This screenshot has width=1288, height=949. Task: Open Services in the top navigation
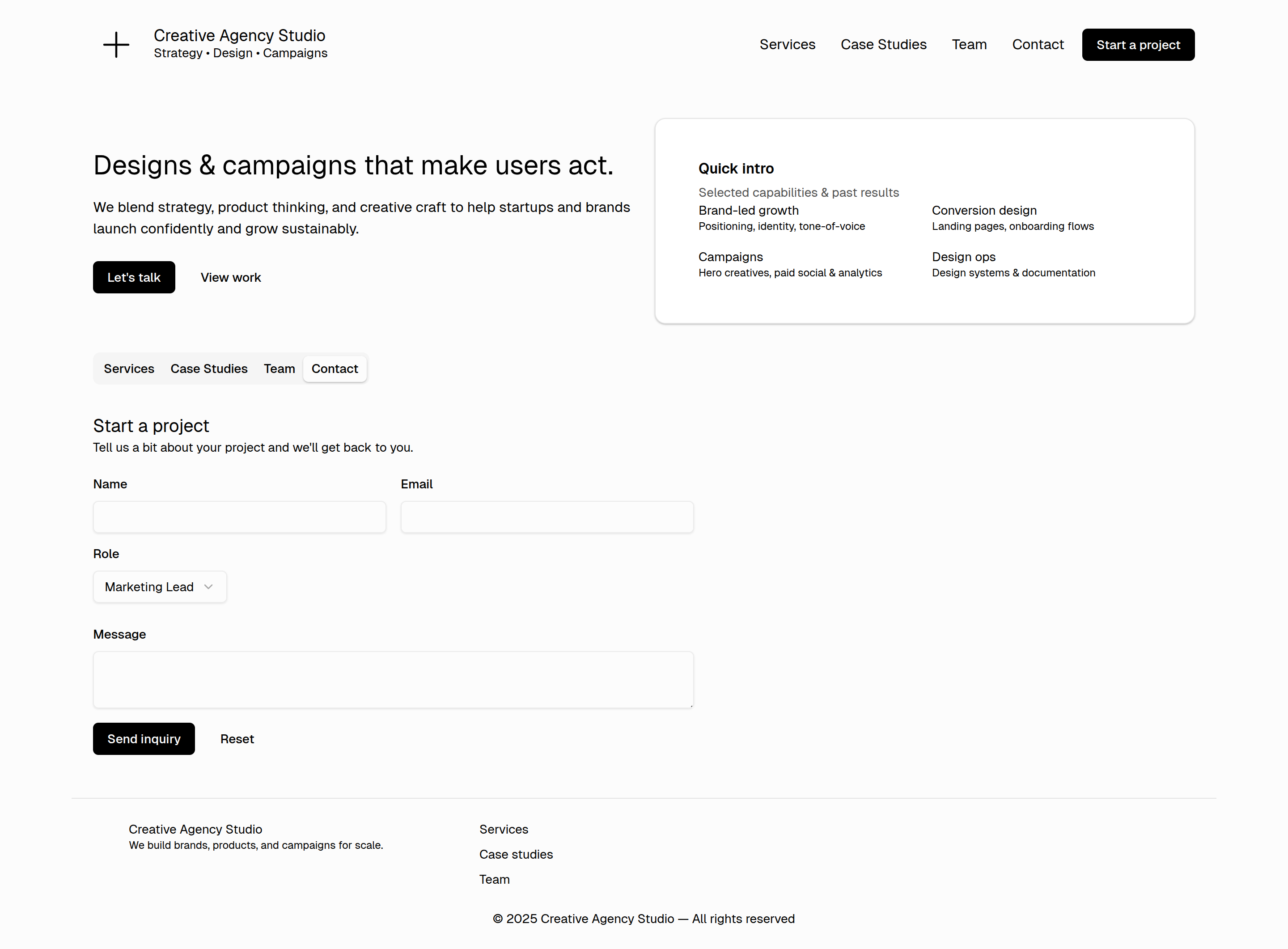point(787,45)
